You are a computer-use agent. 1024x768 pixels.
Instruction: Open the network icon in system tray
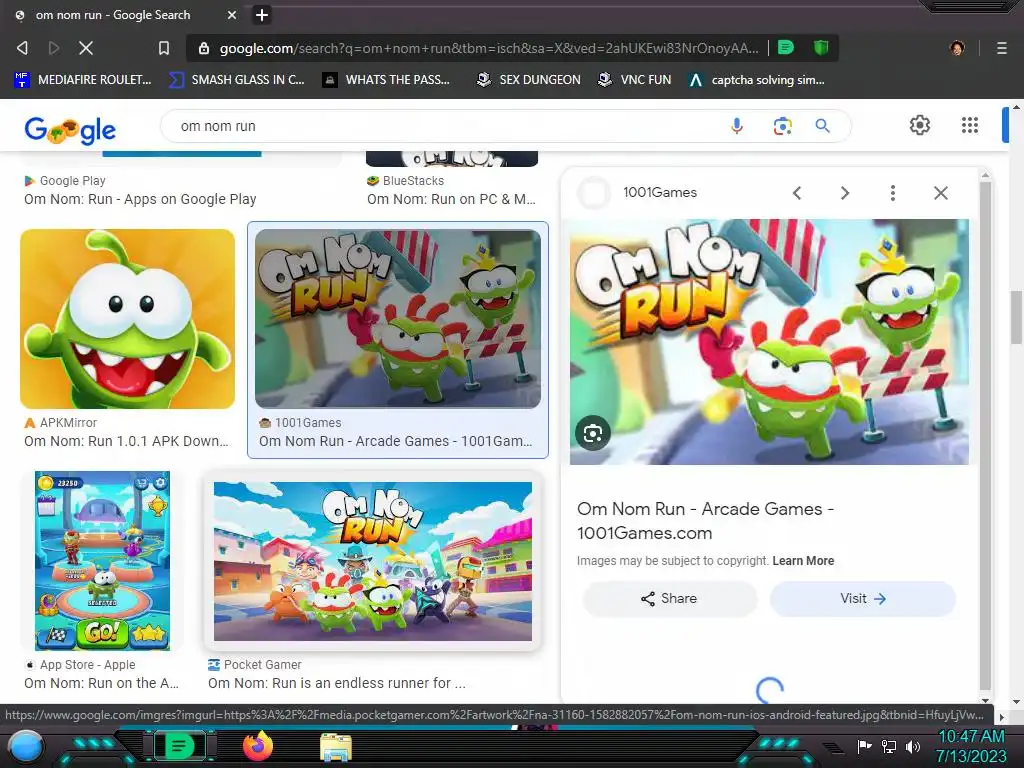tap(889, 746)
